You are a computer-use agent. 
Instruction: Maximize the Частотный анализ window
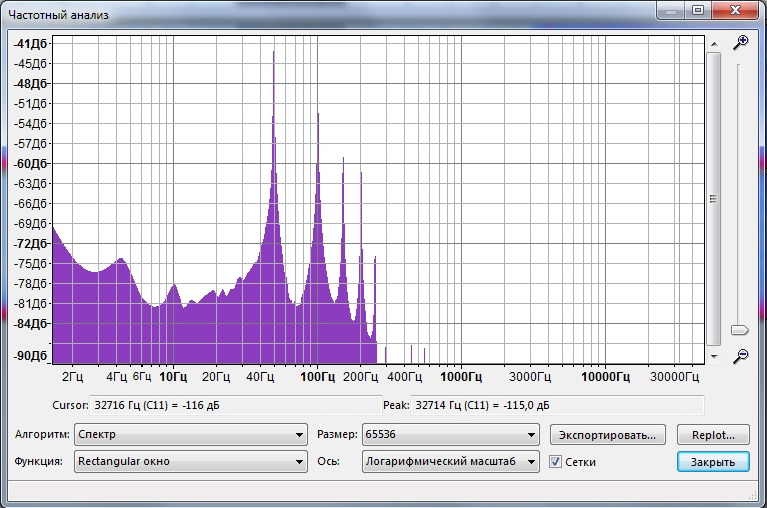(x=697, y=11)
